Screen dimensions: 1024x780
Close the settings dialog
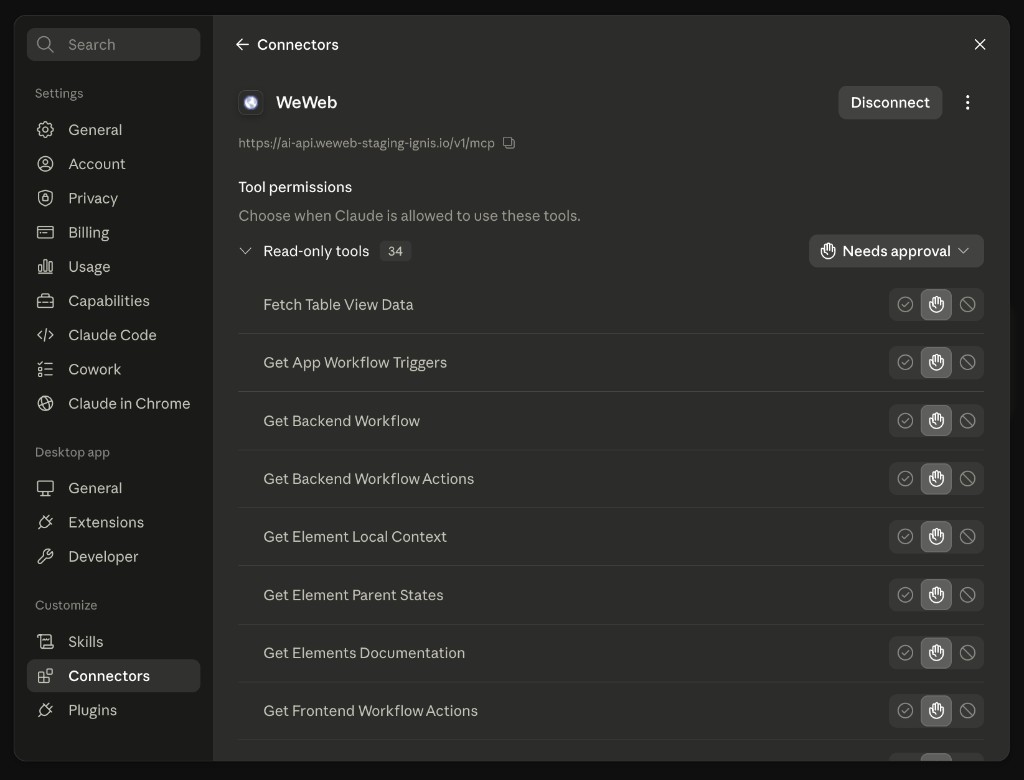(x=980, y=44)
